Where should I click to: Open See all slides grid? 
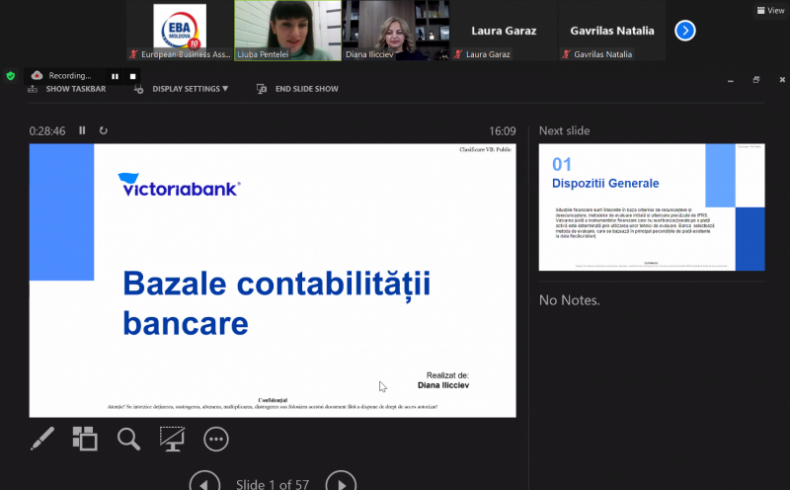click(x=85, y=439)
